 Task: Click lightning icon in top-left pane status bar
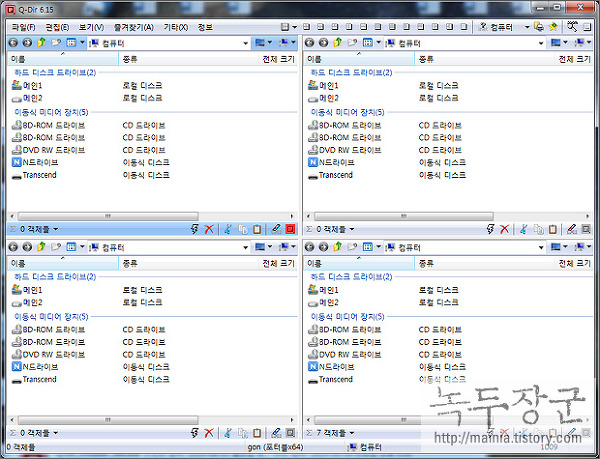195,229
